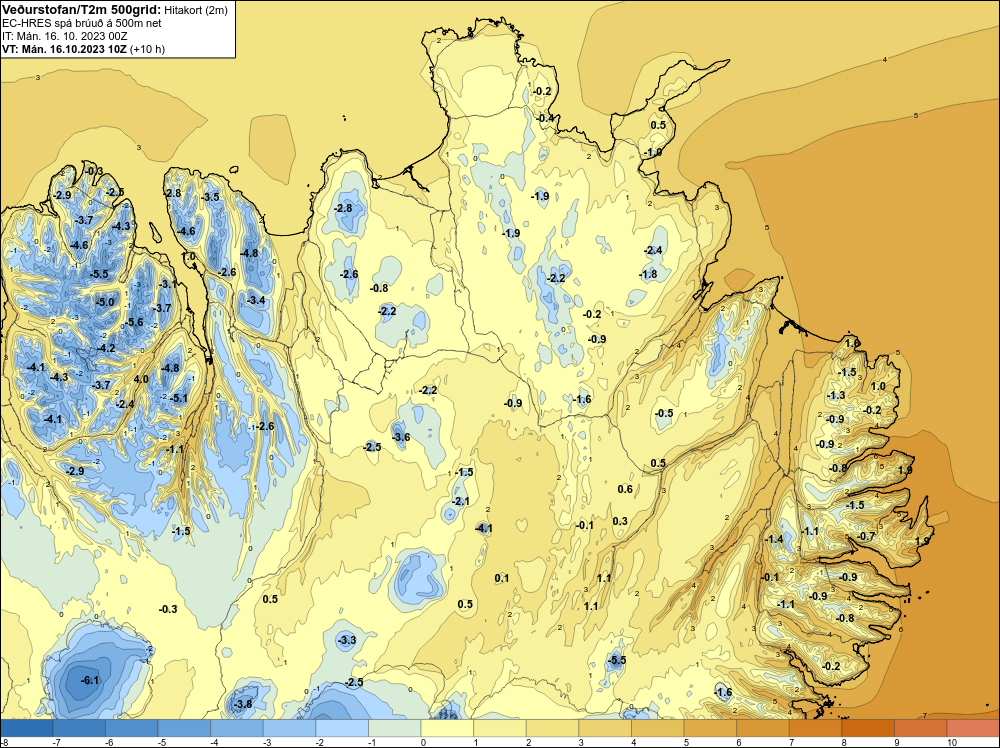Click the legend tick label "10"

(952, 742)
